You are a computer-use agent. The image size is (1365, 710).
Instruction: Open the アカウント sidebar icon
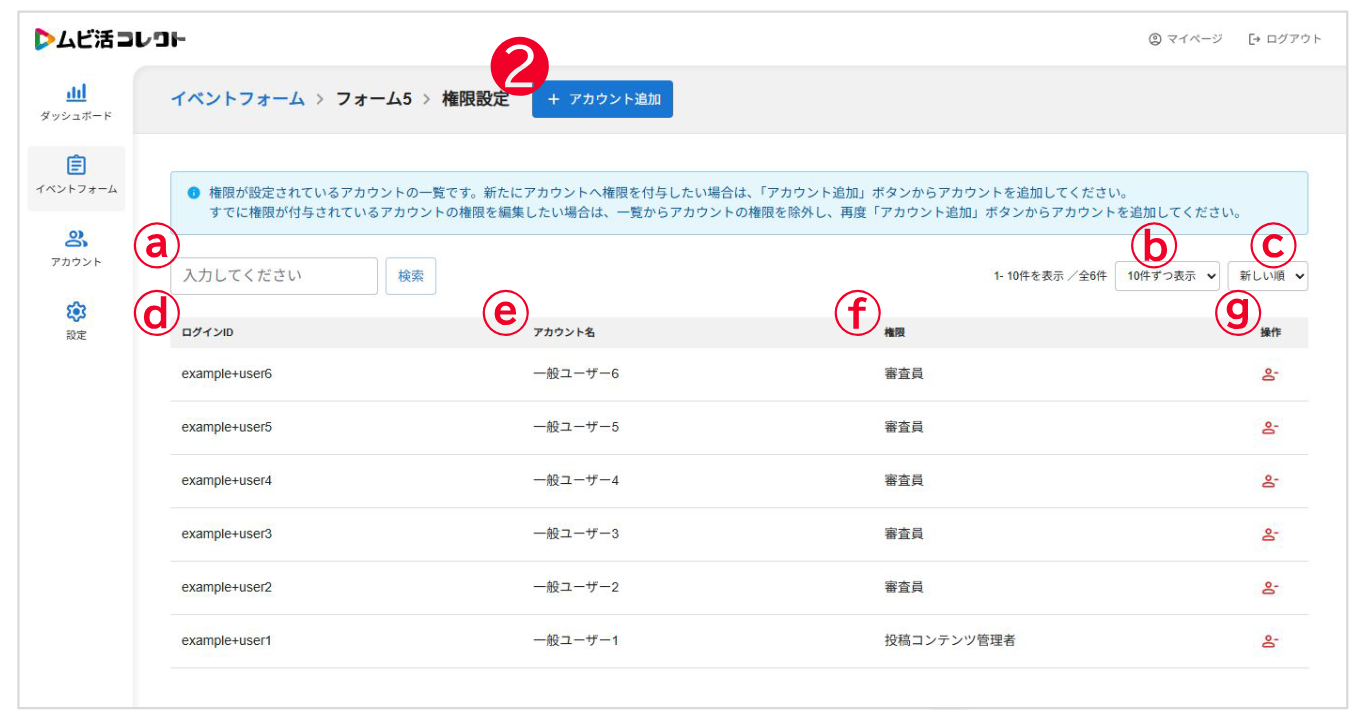76,239
